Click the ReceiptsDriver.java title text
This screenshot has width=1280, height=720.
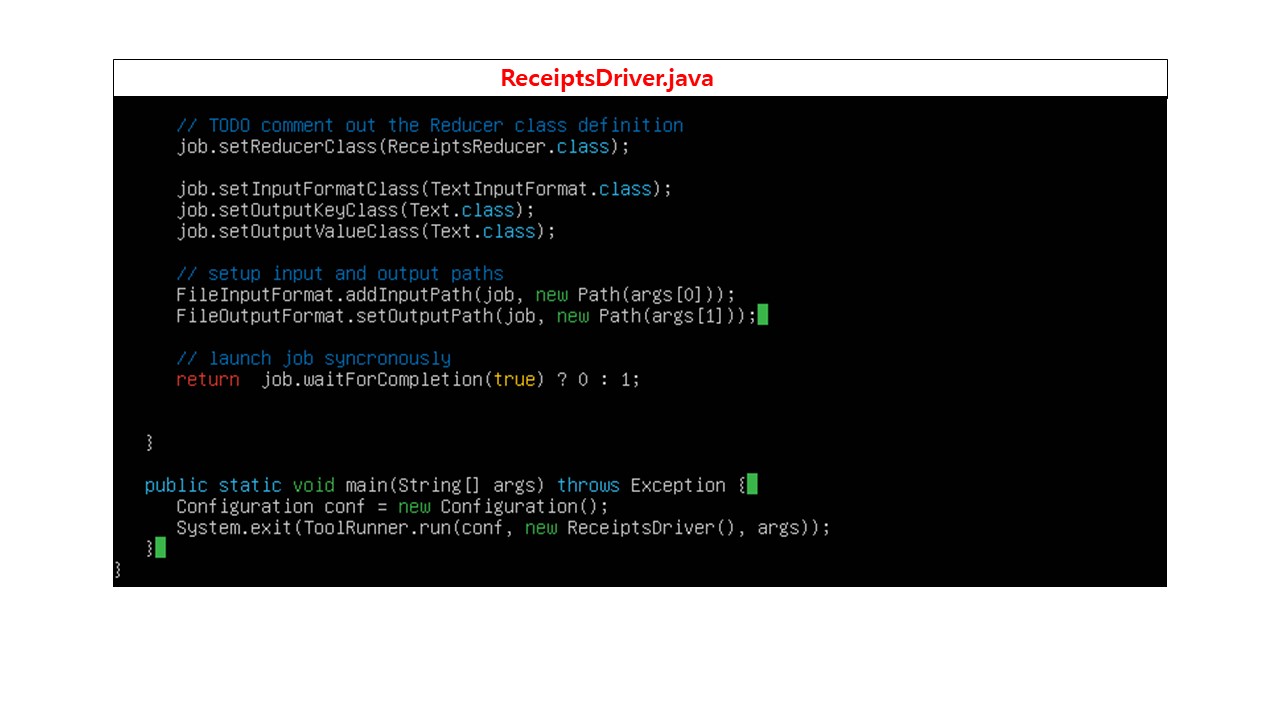[607, 78]
